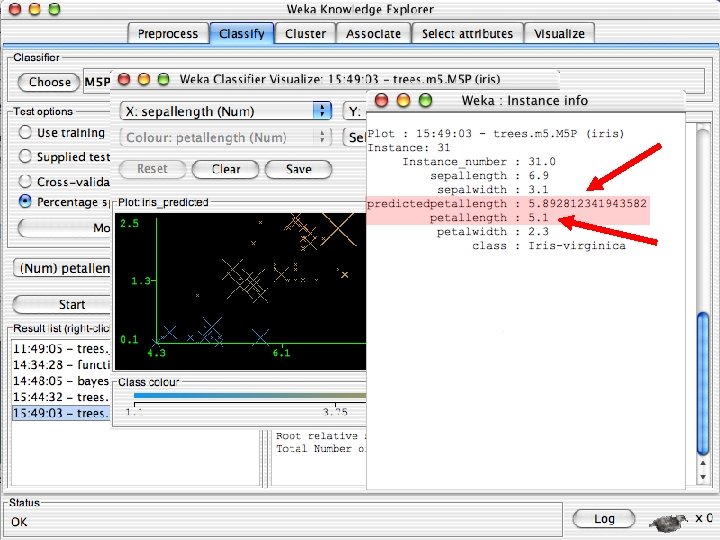Image resolution: width=720 pixels, height=540 pixels.
Task: Click the M5P classifier name field
Action: pos(97,82)
